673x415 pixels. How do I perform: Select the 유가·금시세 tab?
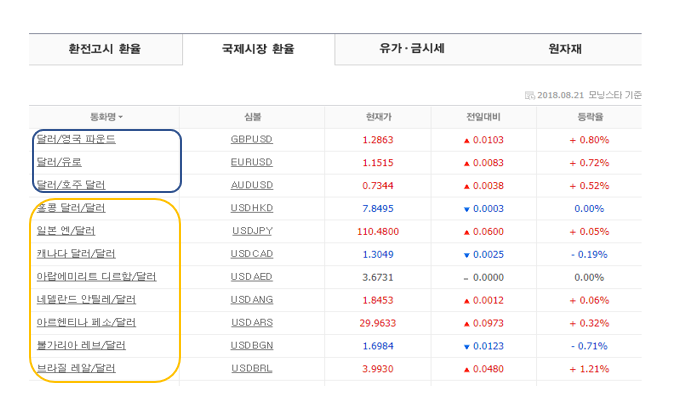tap(412, 48)
